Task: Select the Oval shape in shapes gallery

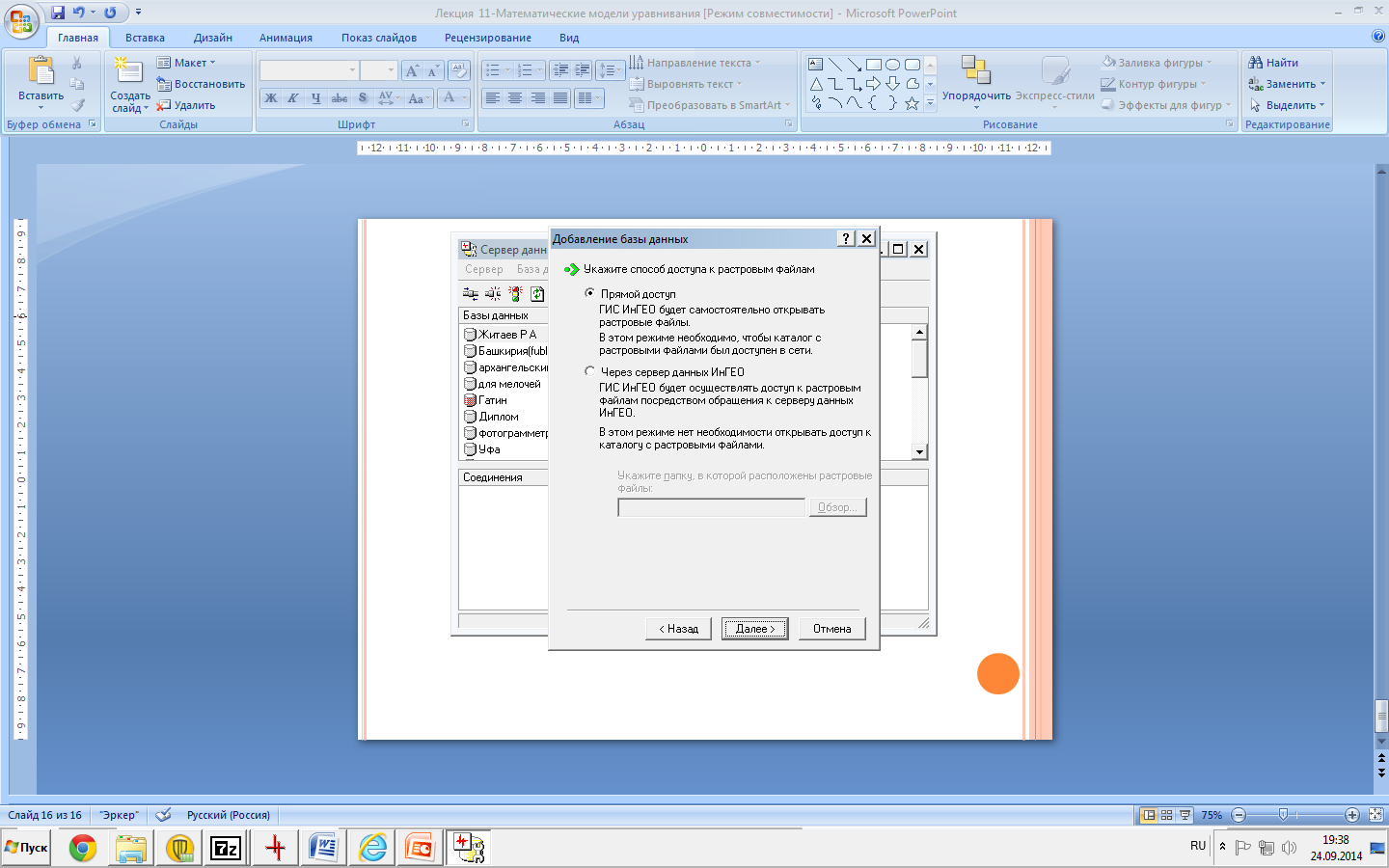Action: point(893,65)
